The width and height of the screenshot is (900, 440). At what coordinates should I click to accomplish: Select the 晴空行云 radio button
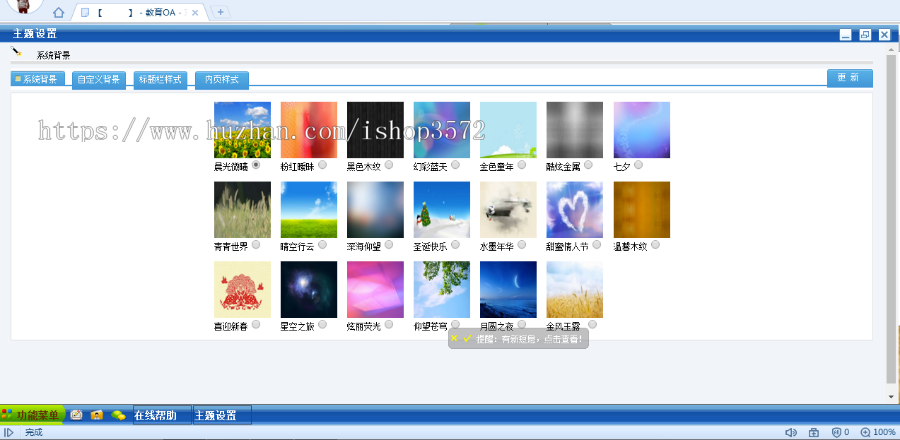pyautogui.click(x=323, y=244)
